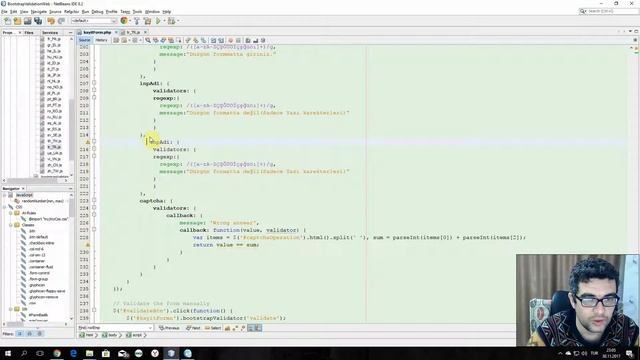The height and width of the screenshot is (360, 640).
Task: Select .container-fluid in Navigator tree
Action: click(x=41, y=267)
